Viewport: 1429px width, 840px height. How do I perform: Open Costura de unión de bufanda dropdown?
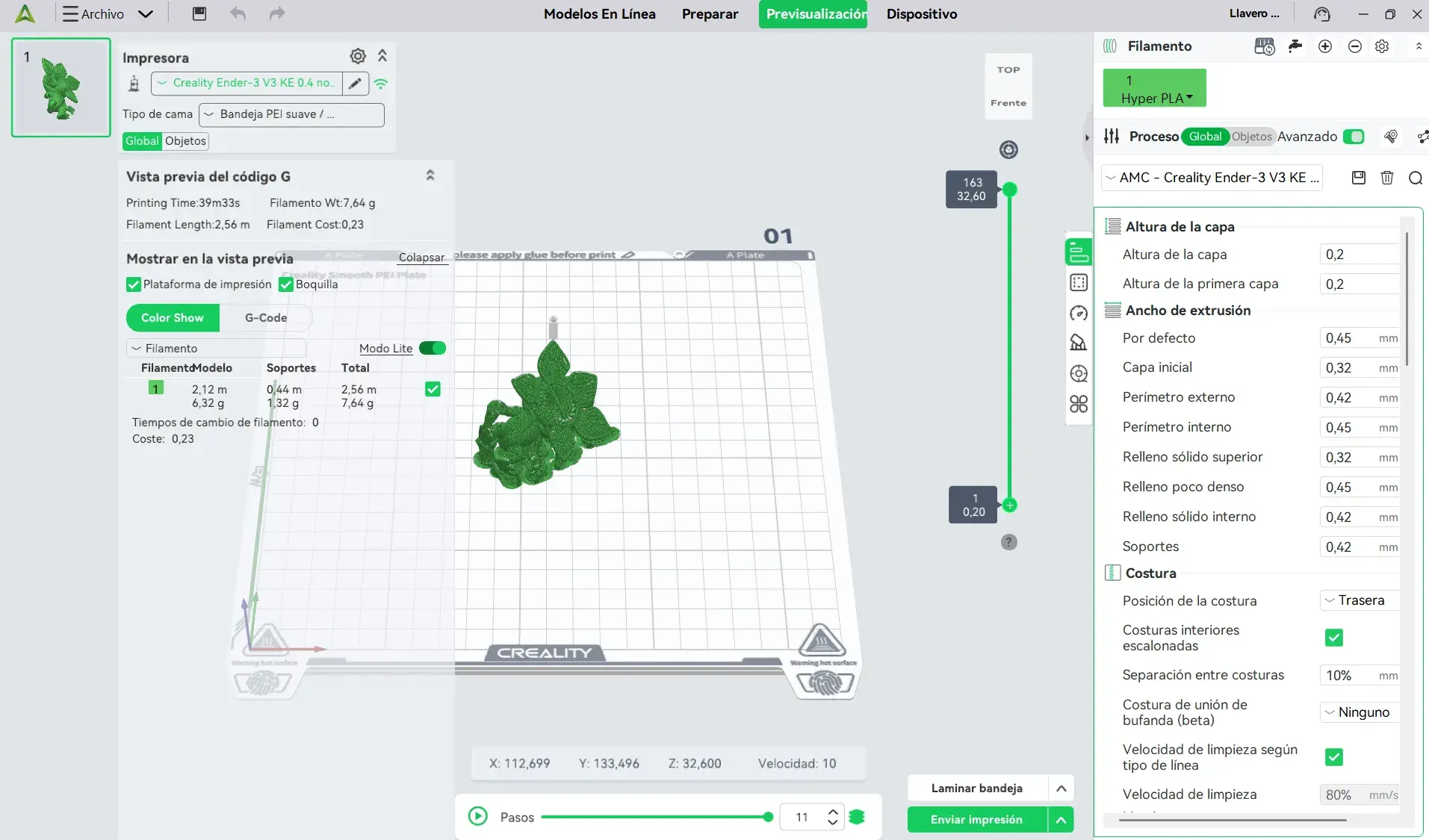pyautogui.click(x=1360, y=712)
